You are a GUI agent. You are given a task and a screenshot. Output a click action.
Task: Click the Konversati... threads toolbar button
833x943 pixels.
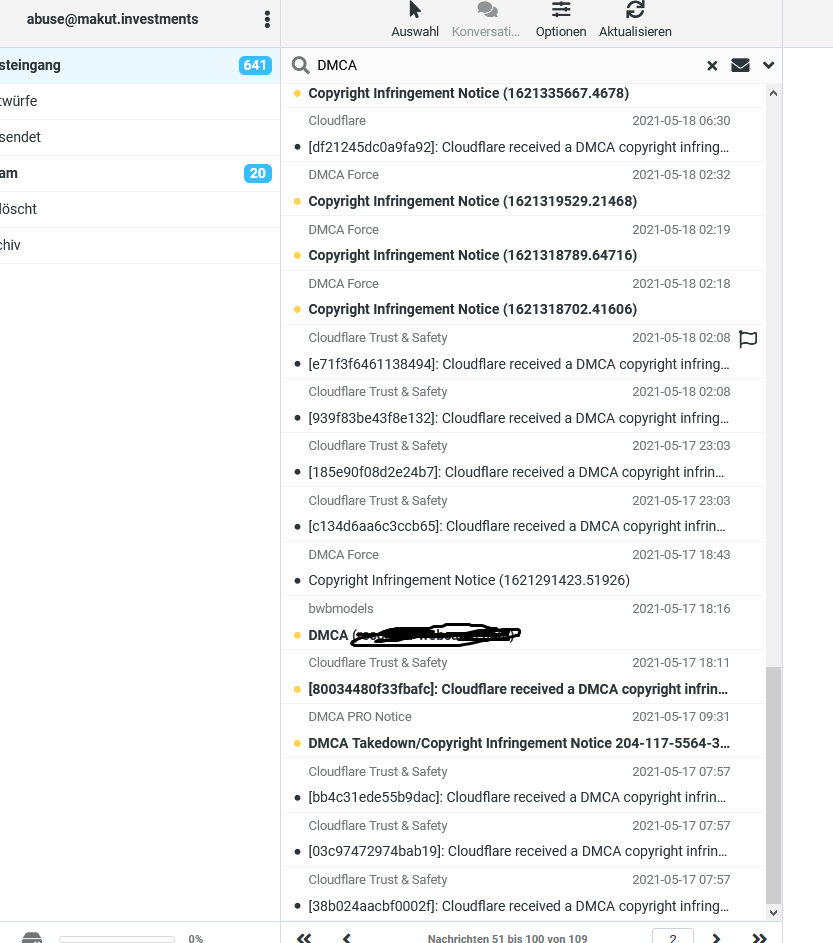click(486, 20)
